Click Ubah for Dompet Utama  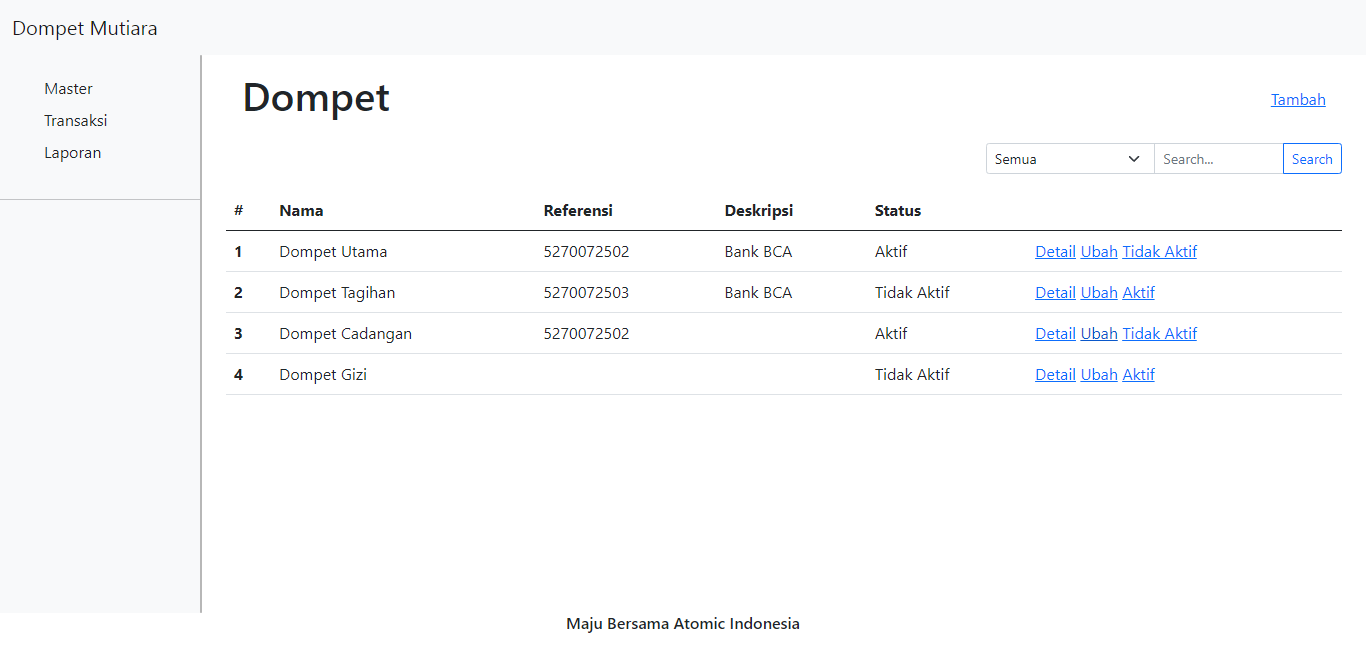click(1098, 251)
